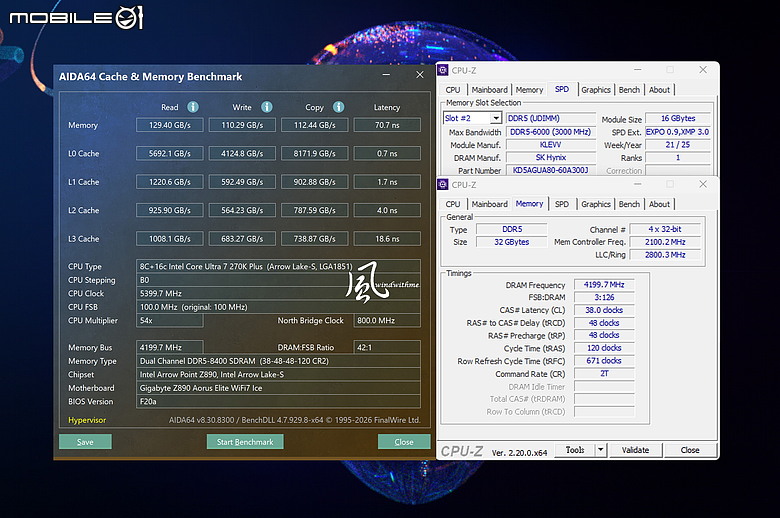The width and height of the screenshot is (780, 518).
Task: Click the bottom CPU-Z window's app icon
Action: click(443, 185)
